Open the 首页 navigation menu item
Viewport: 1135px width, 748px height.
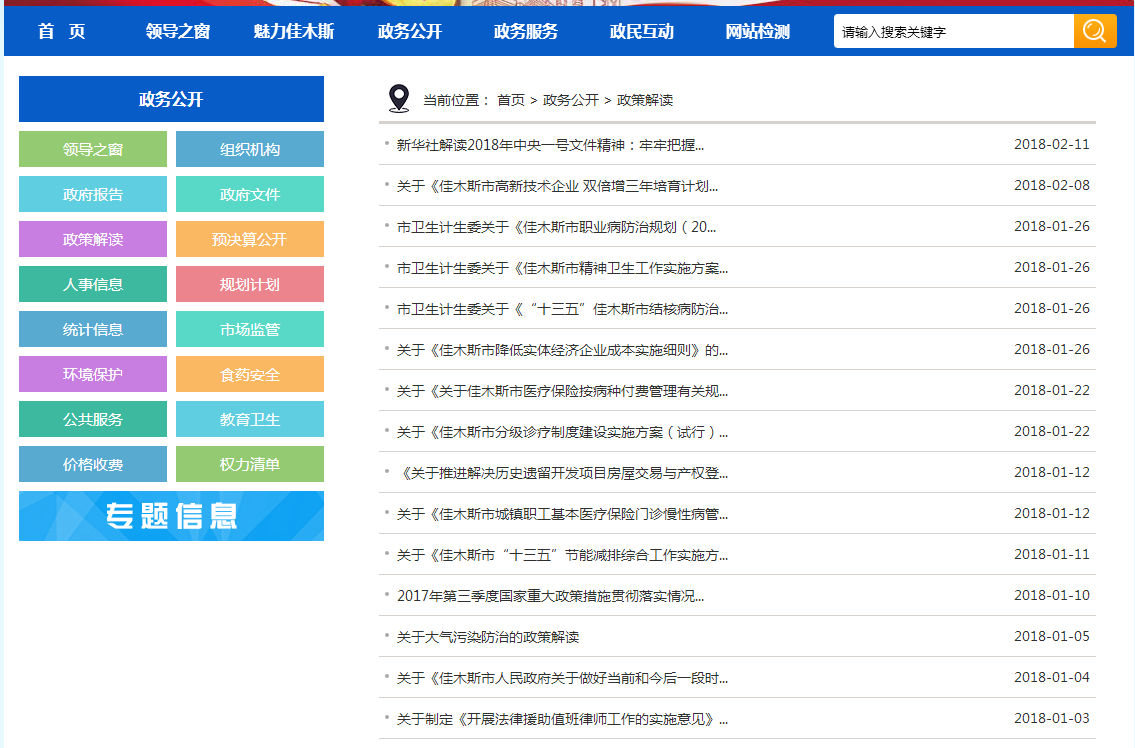coord(62,32)
